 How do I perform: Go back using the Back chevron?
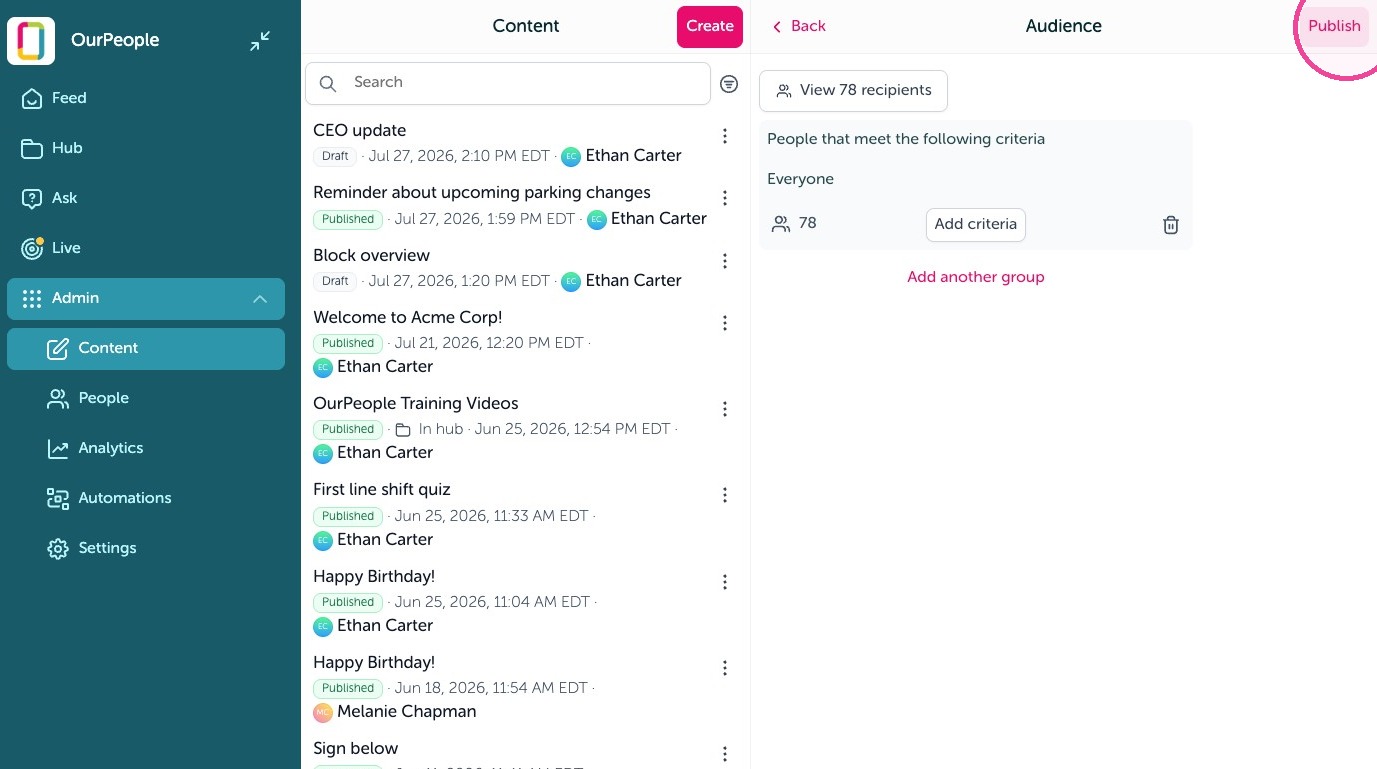(777, 27)
